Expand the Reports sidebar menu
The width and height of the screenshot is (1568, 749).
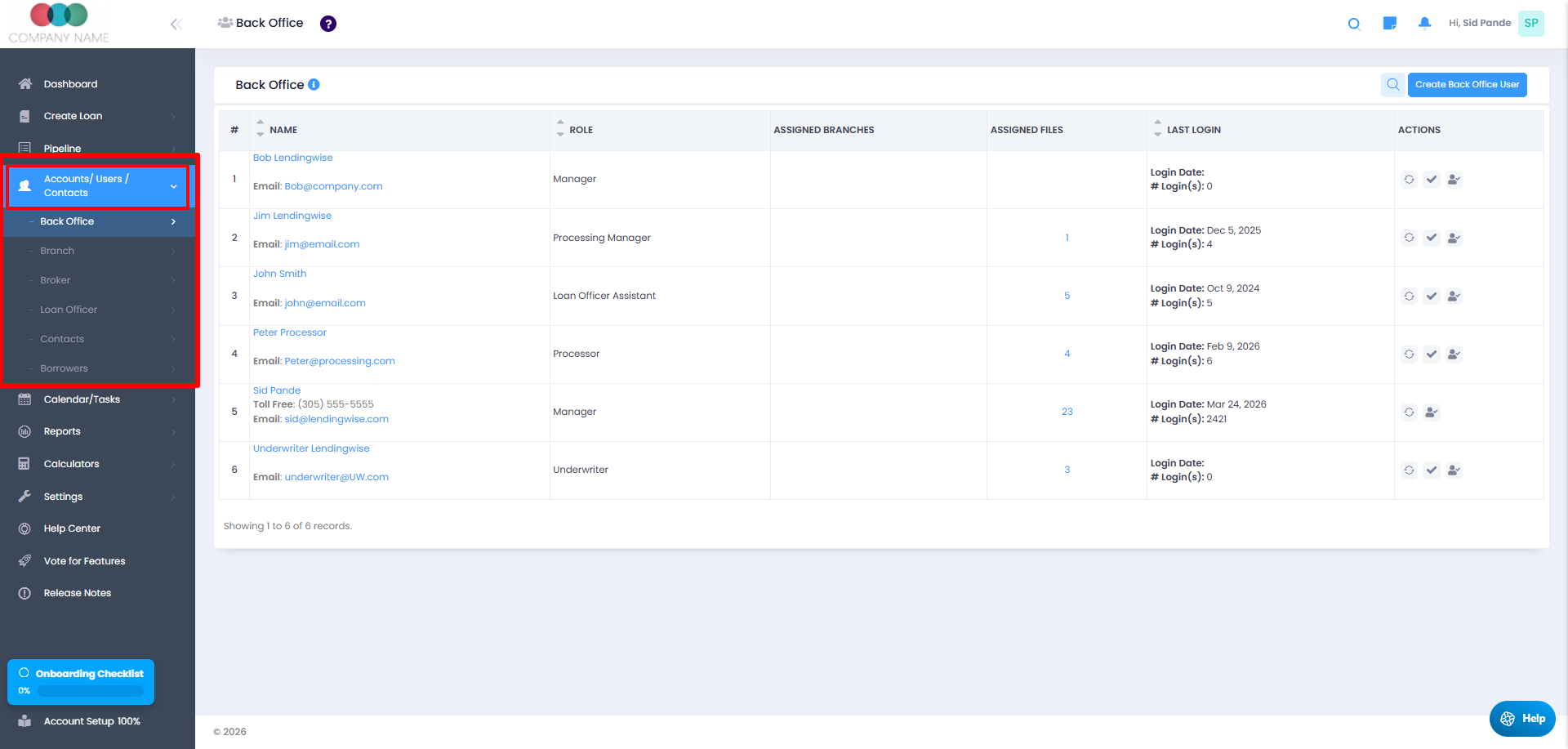pos(98,431)
